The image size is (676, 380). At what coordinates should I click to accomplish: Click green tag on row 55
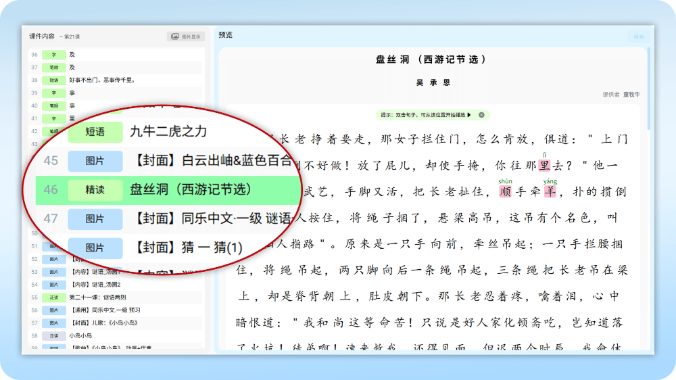(54, 298)
